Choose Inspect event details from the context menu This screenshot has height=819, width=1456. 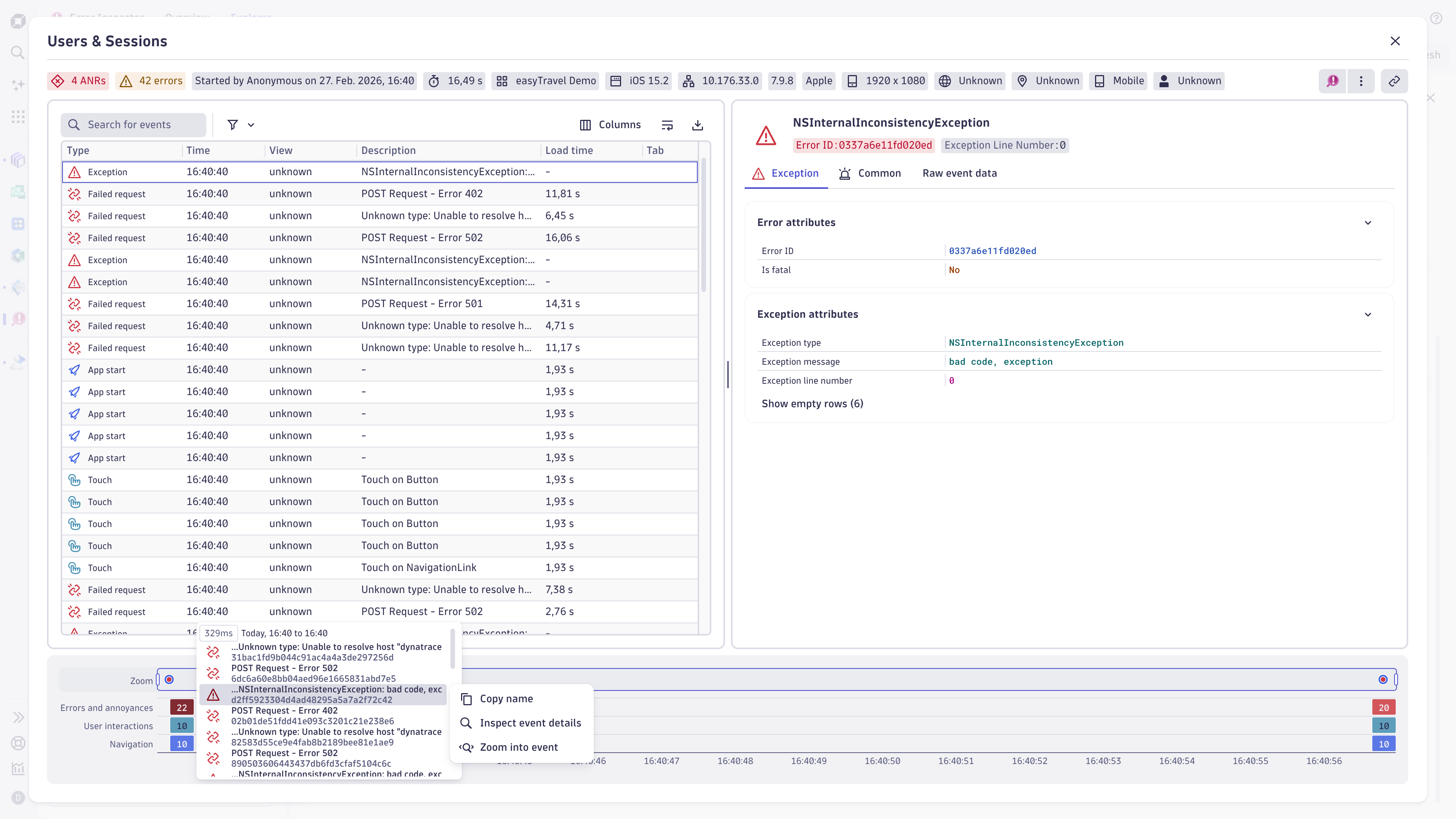(x=530, y=723)
